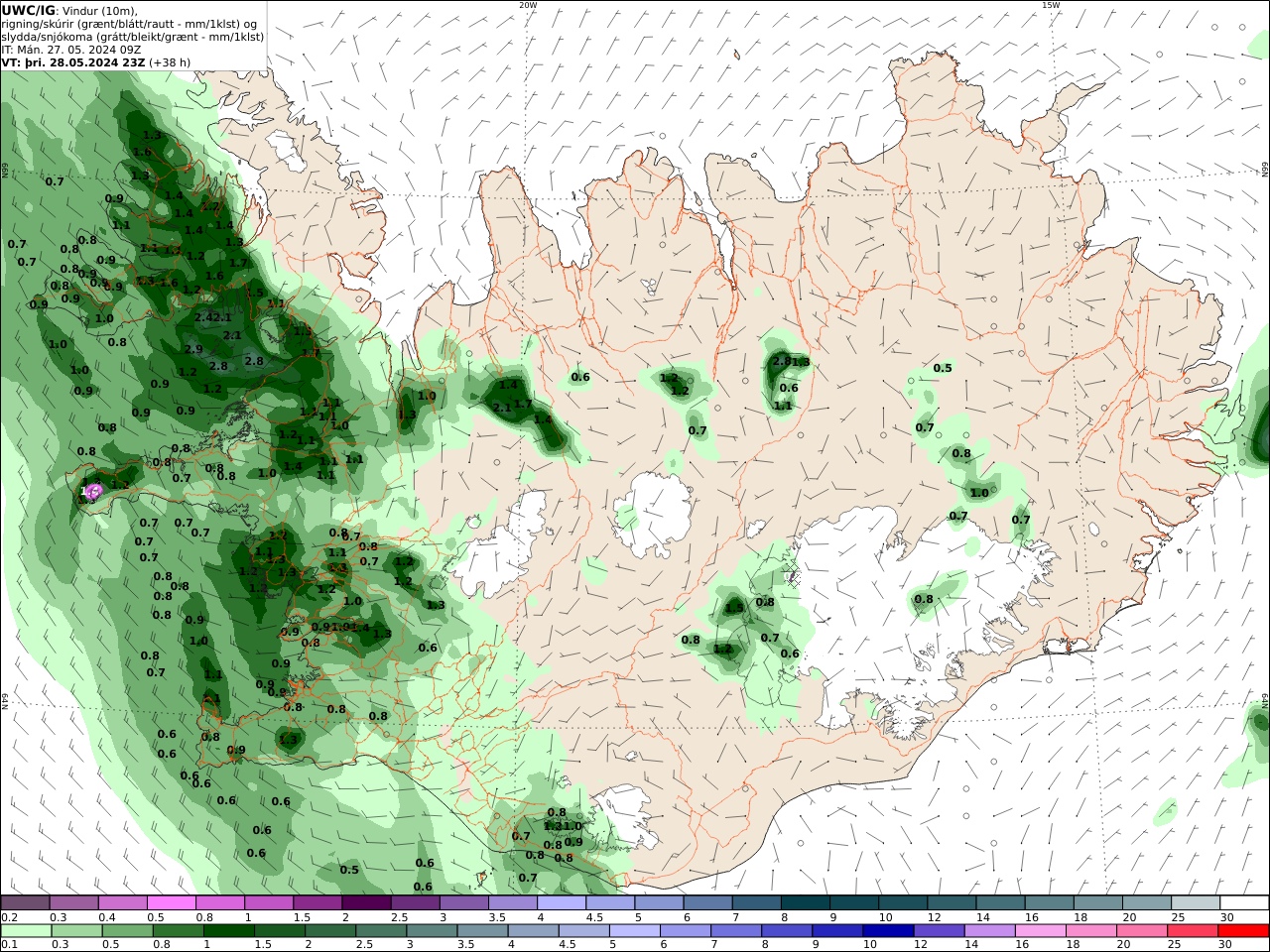Click the dusky plum 0.2 snow scale swatch

(x=25, y=903)
